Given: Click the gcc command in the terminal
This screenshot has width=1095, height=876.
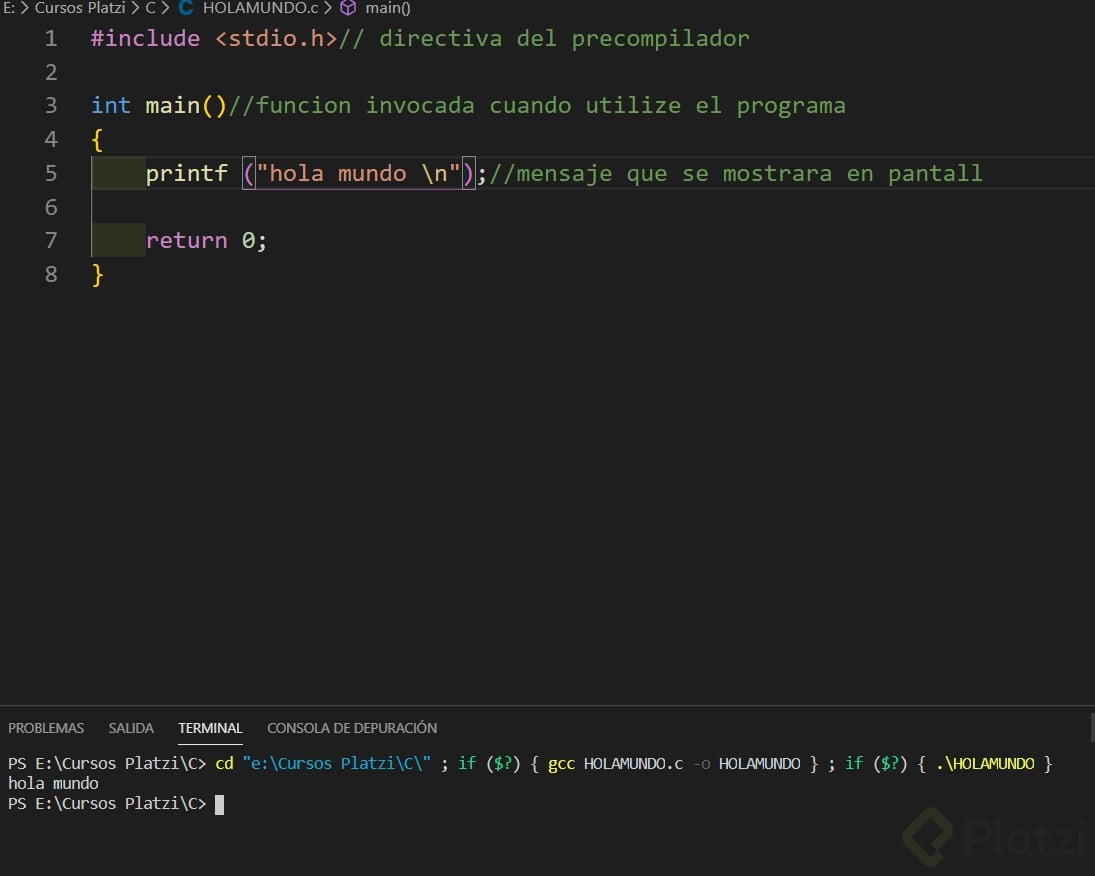Looking at the screenshot, I should (561, 763).
